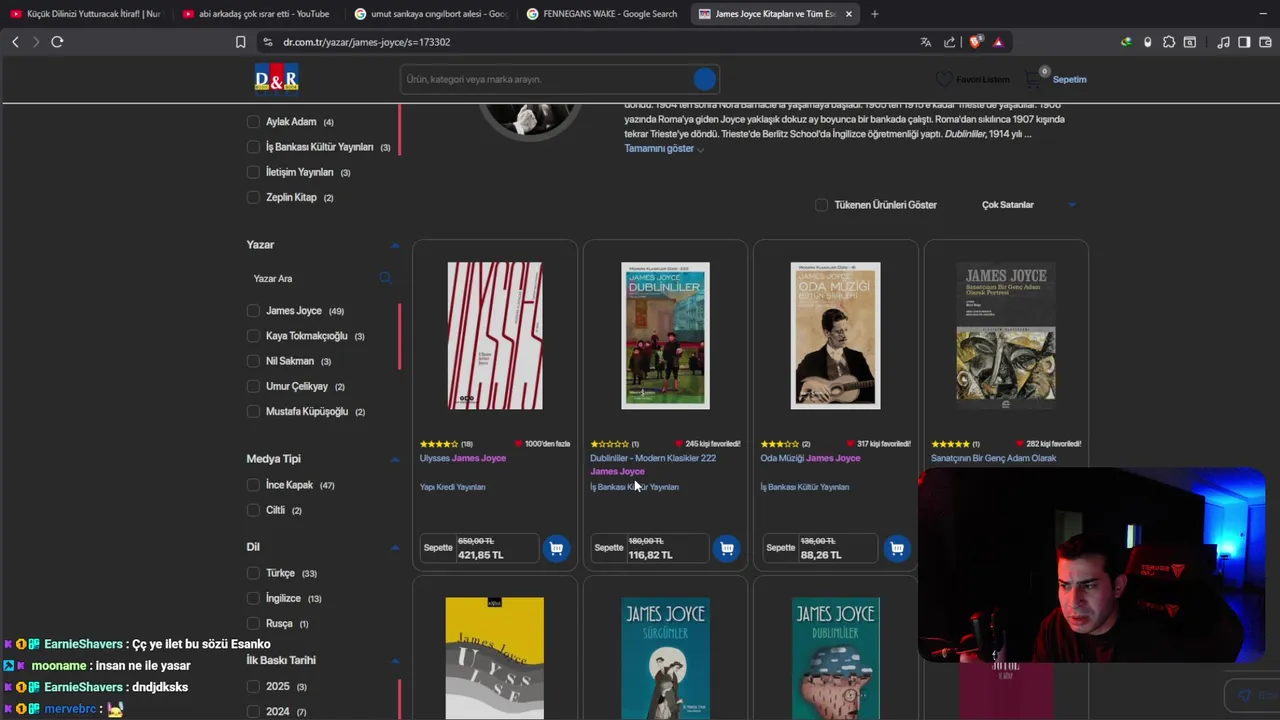
Task: Switch to abi arkadaş çok ısrar etti tab
Action: [257, 14]
